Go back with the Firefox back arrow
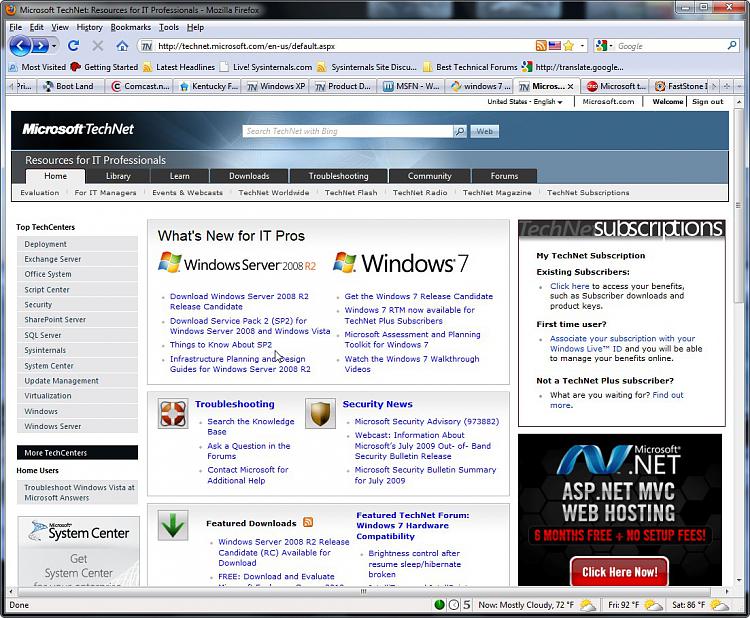 [20, 46]
